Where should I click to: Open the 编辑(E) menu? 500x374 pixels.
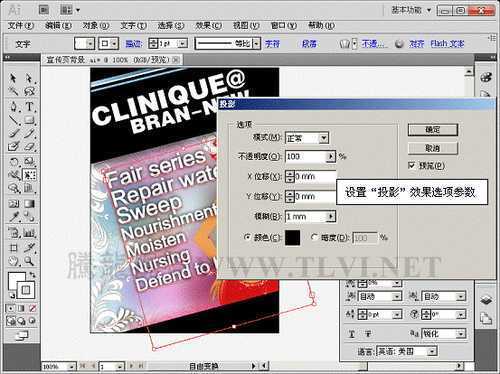pos(58,26)
